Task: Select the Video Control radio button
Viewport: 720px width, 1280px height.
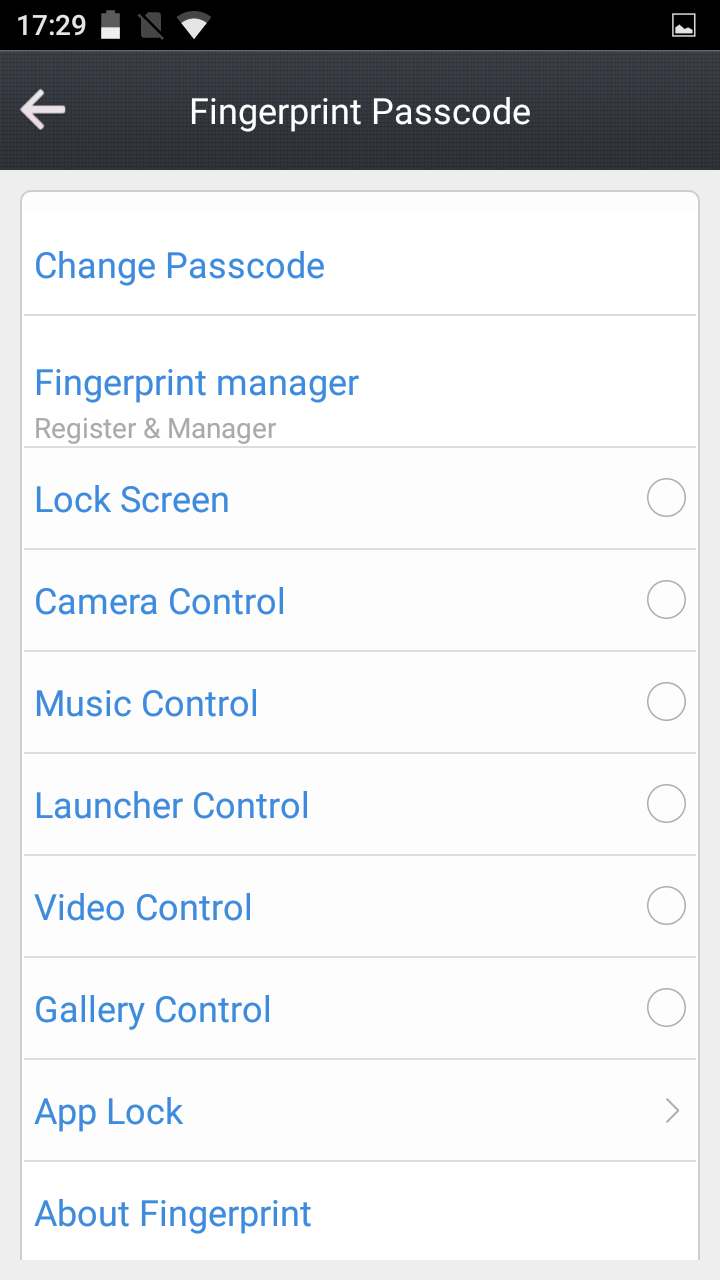Action: click(x=666, y=906)
